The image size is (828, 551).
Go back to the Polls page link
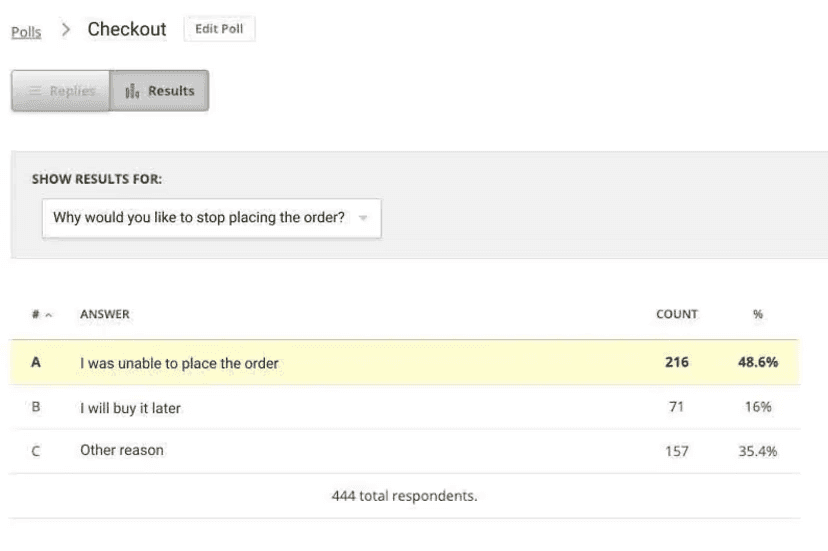click(26, 31)
